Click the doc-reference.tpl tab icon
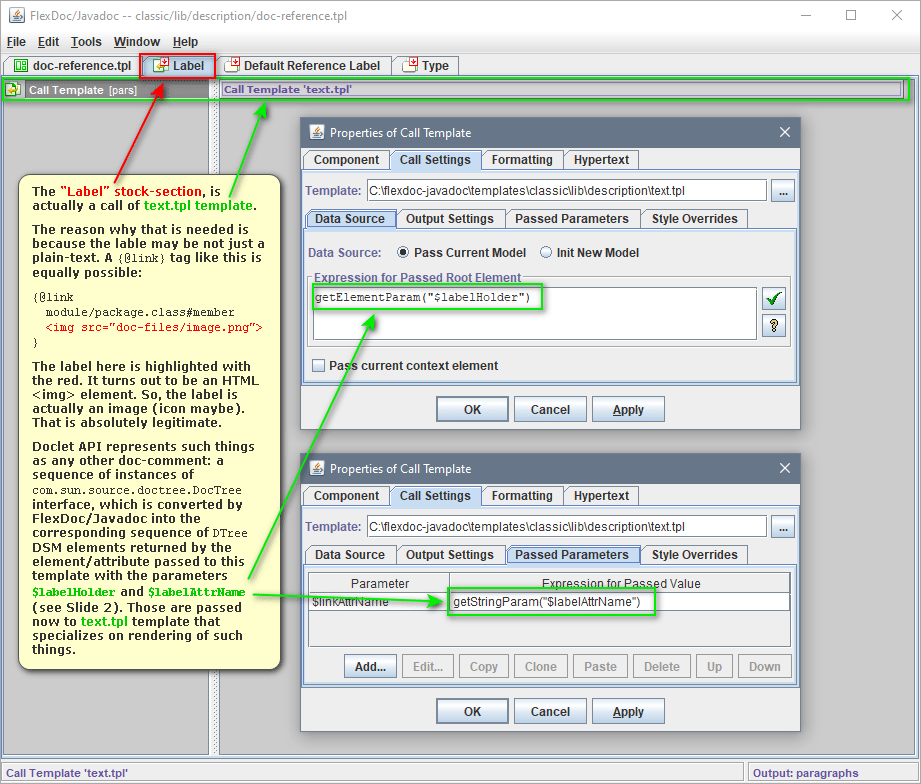This screenshot has width=921, height=784. (20, 66)
